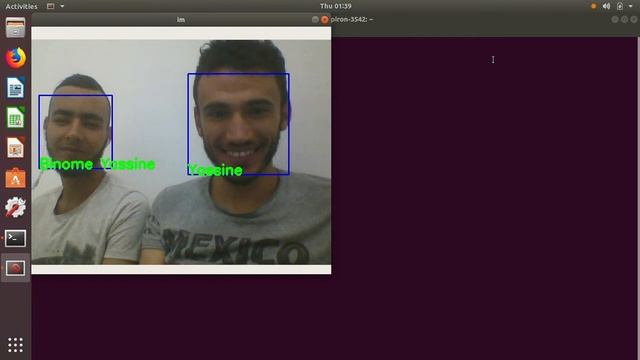Open the app menu next to Activities
640x360 pixels.
point(55,6)
